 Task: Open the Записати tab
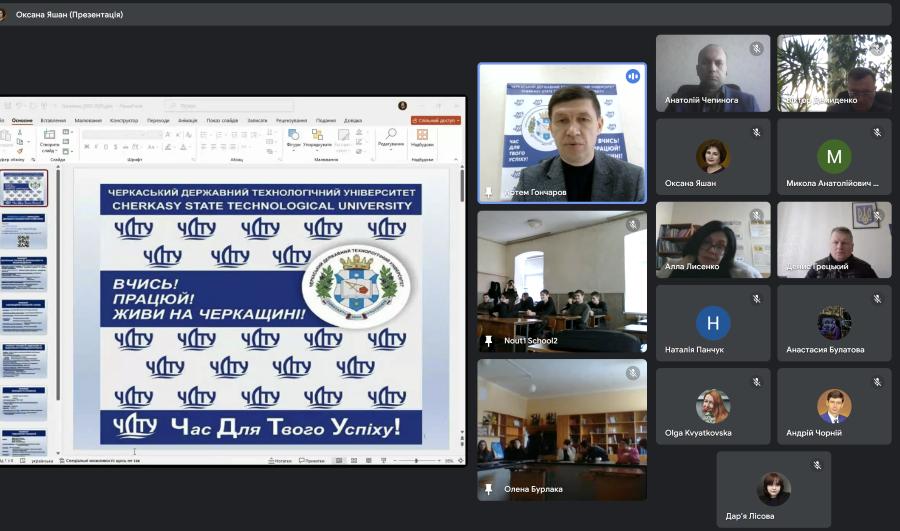coord(257,121)
